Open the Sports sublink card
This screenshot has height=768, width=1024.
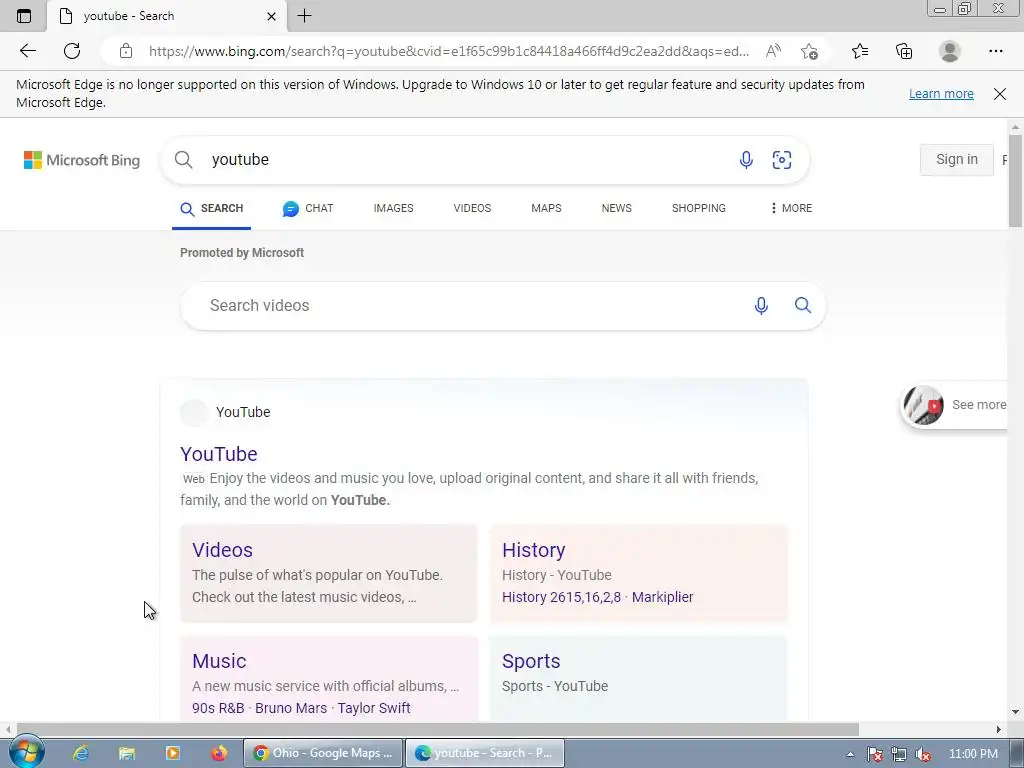tap(638, 679)
